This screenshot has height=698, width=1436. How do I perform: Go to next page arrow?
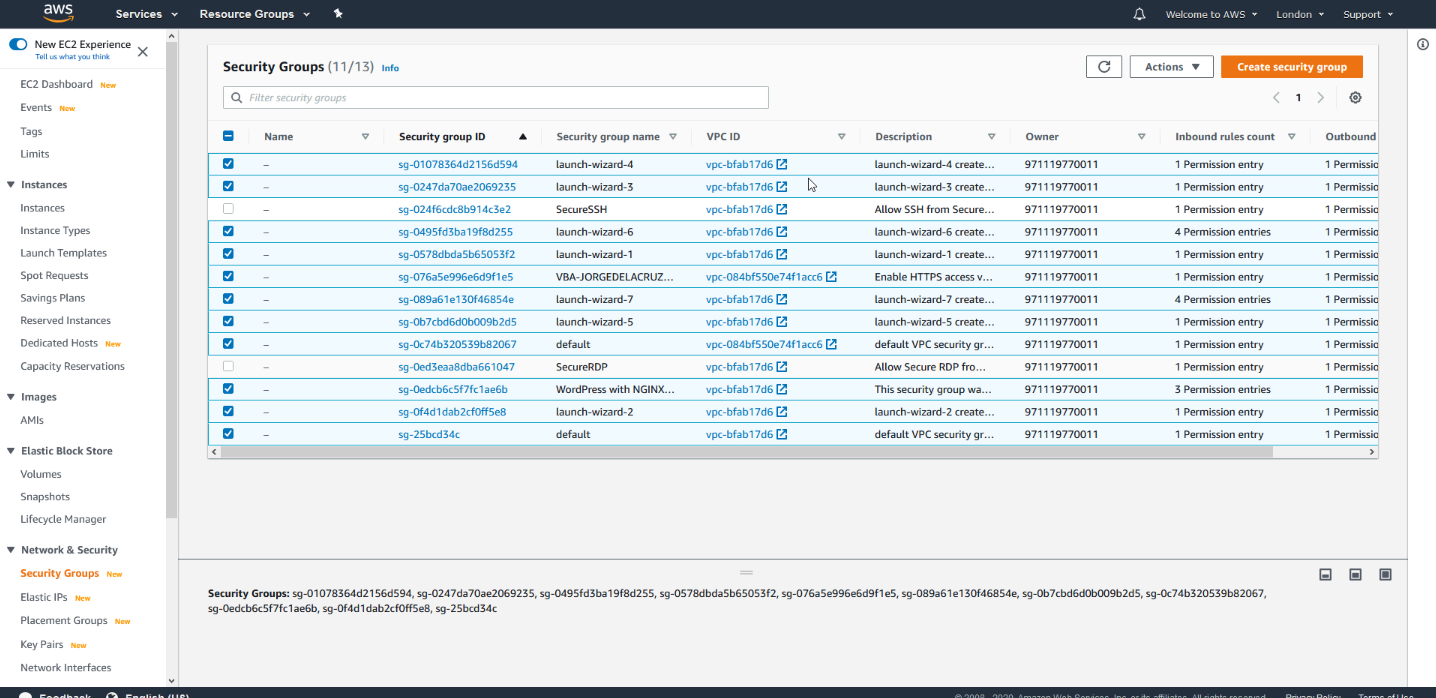[x=1321, y=98]
